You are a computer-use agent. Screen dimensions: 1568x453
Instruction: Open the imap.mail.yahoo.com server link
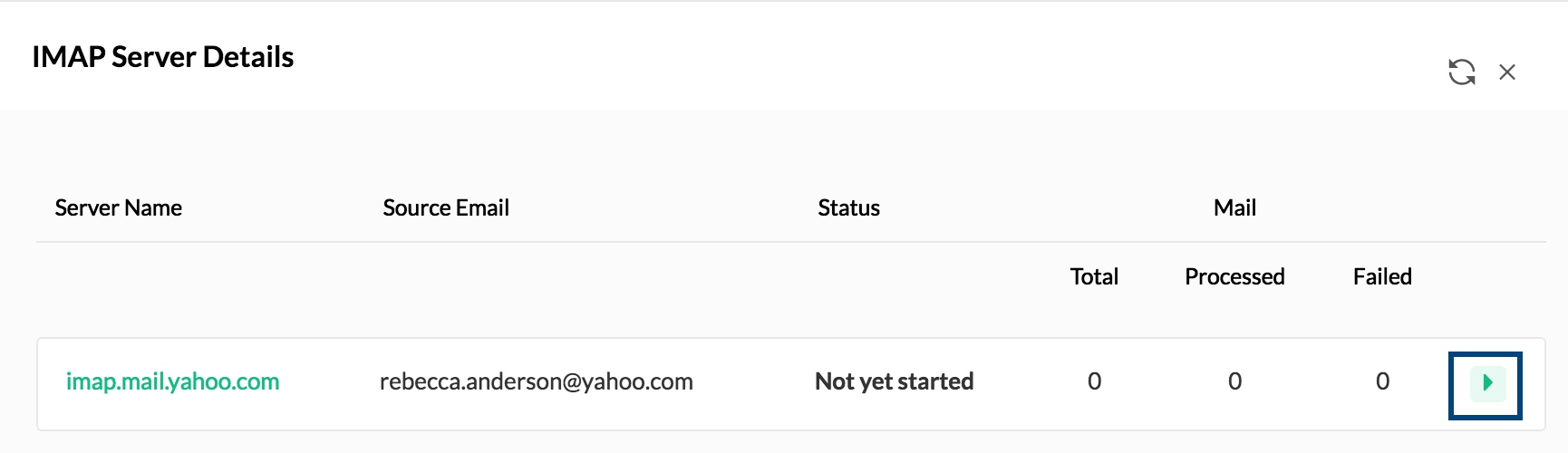coord(172,381)
